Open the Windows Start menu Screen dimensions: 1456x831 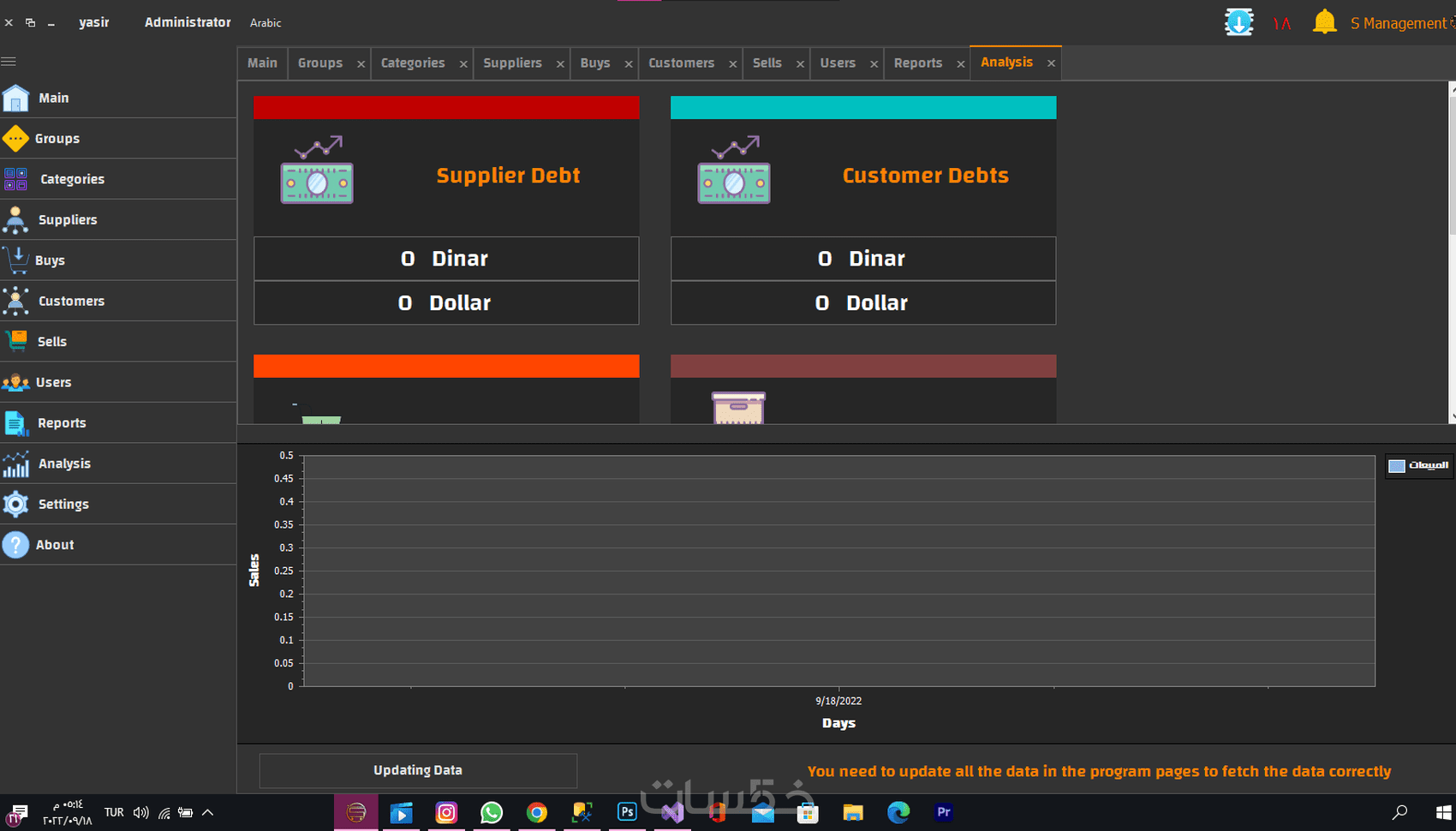(x=1443, y=812)
